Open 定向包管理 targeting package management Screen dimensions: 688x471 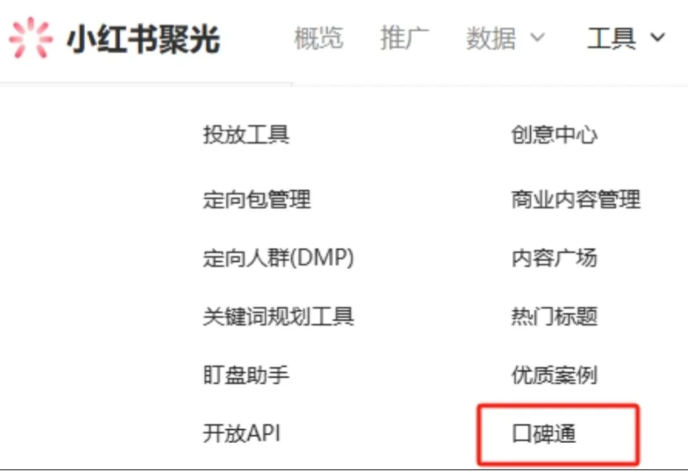256,199
